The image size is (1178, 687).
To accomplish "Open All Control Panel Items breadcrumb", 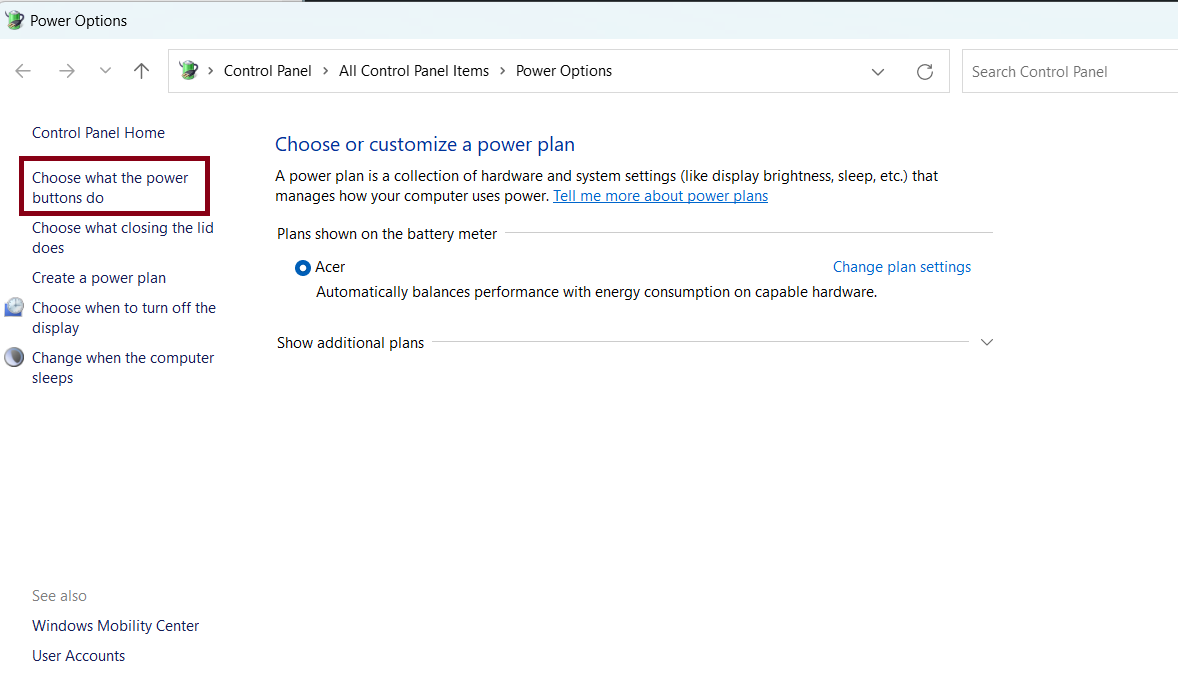I will point(414,71).
